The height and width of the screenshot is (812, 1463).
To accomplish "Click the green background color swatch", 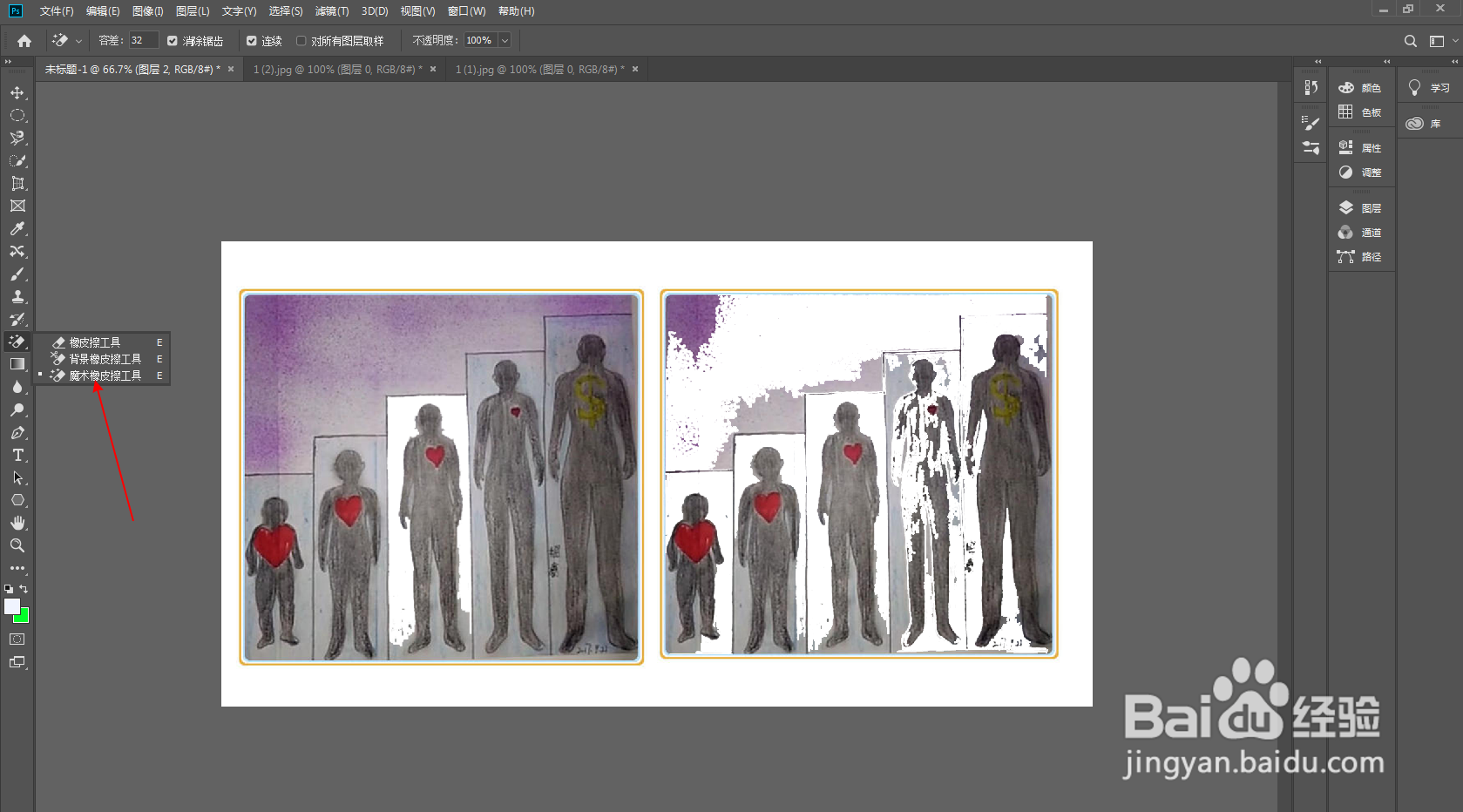I will (x=24, y=617).
